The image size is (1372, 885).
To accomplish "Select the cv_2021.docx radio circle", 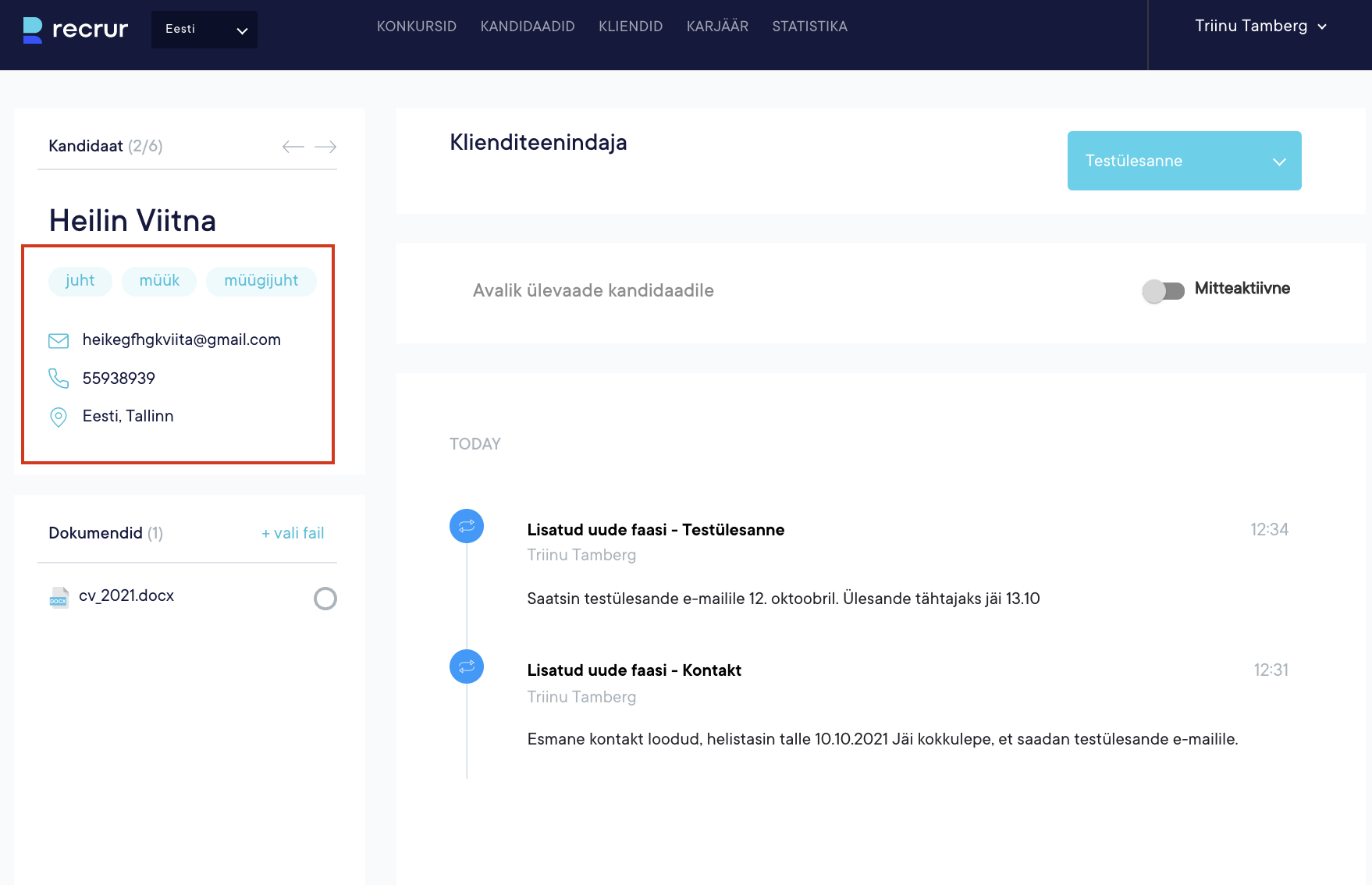I will tap(325, 599).
